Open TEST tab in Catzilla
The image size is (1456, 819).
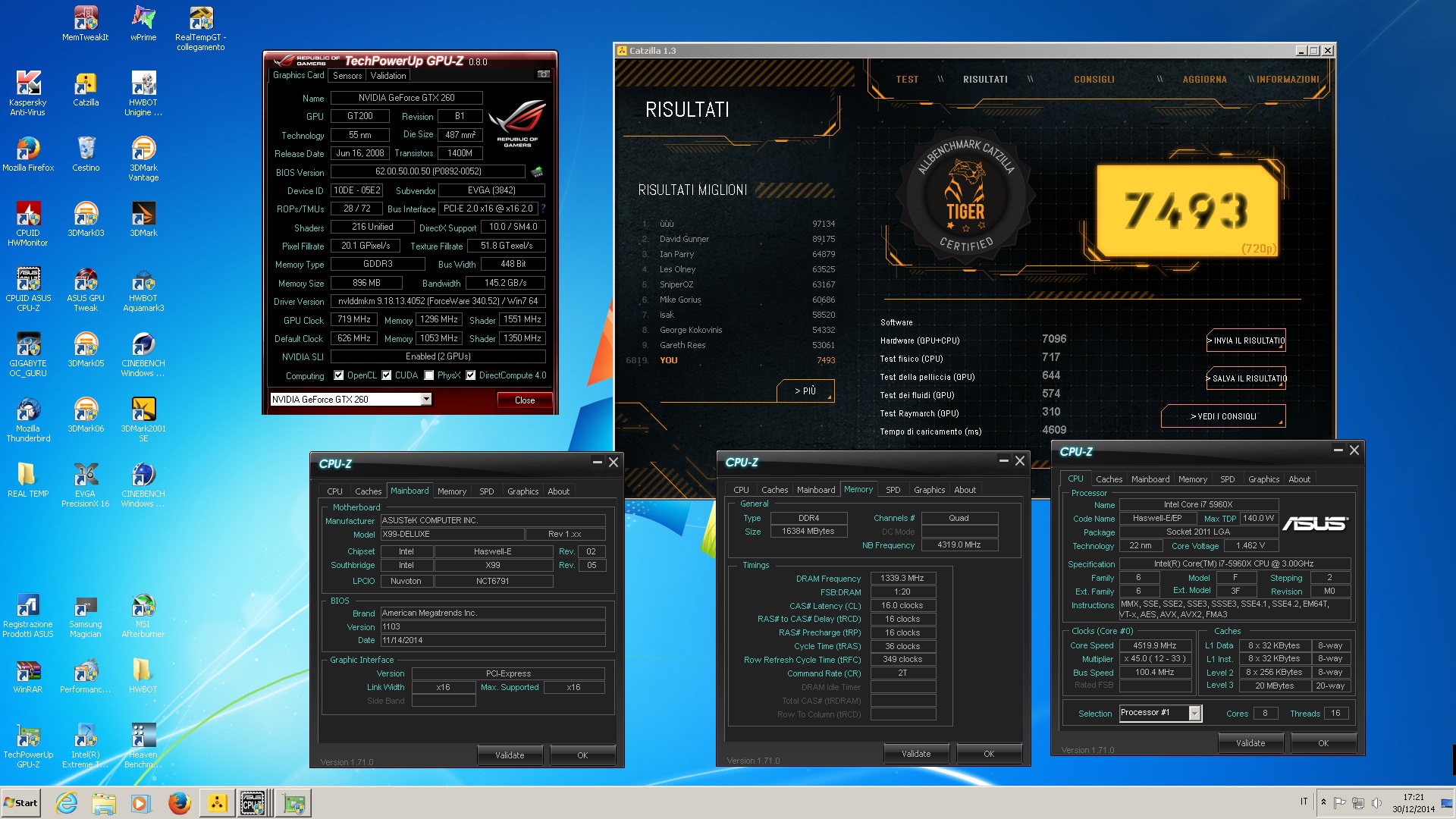click(907, 80)
